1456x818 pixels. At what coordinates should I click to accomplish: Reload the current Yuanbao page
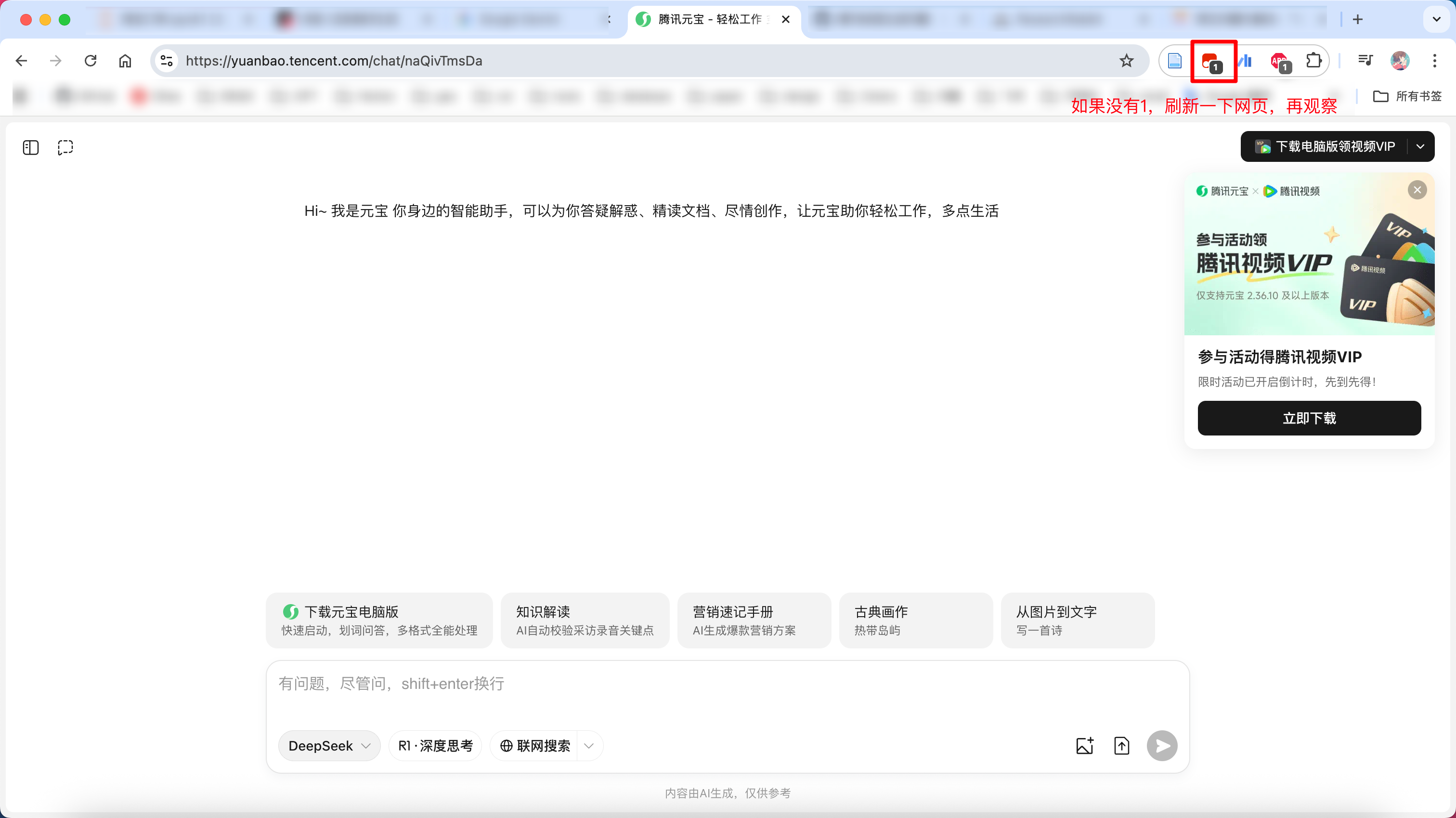coord(91,61)
